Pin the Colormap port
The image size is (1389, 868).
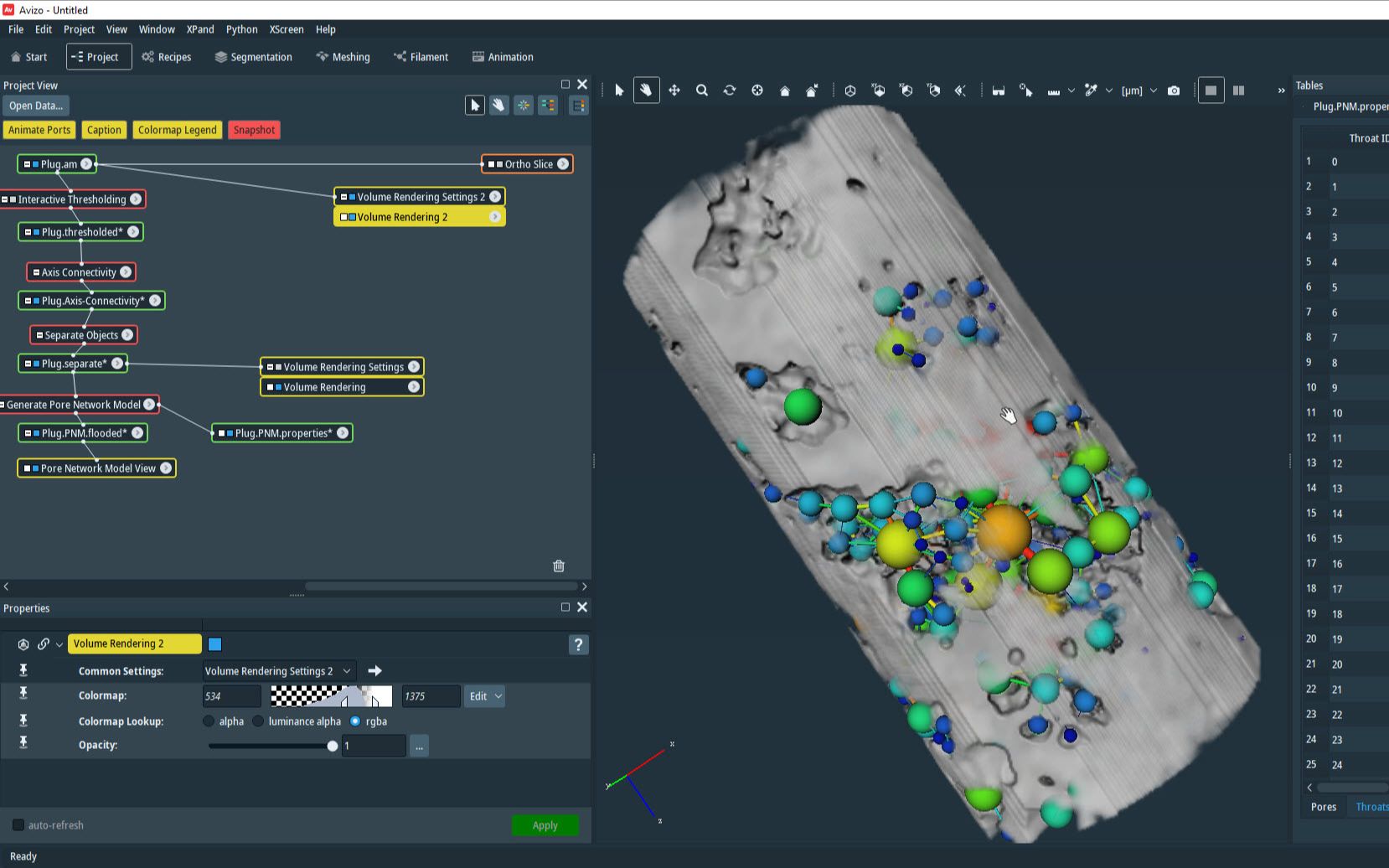[x=23, y=694]
